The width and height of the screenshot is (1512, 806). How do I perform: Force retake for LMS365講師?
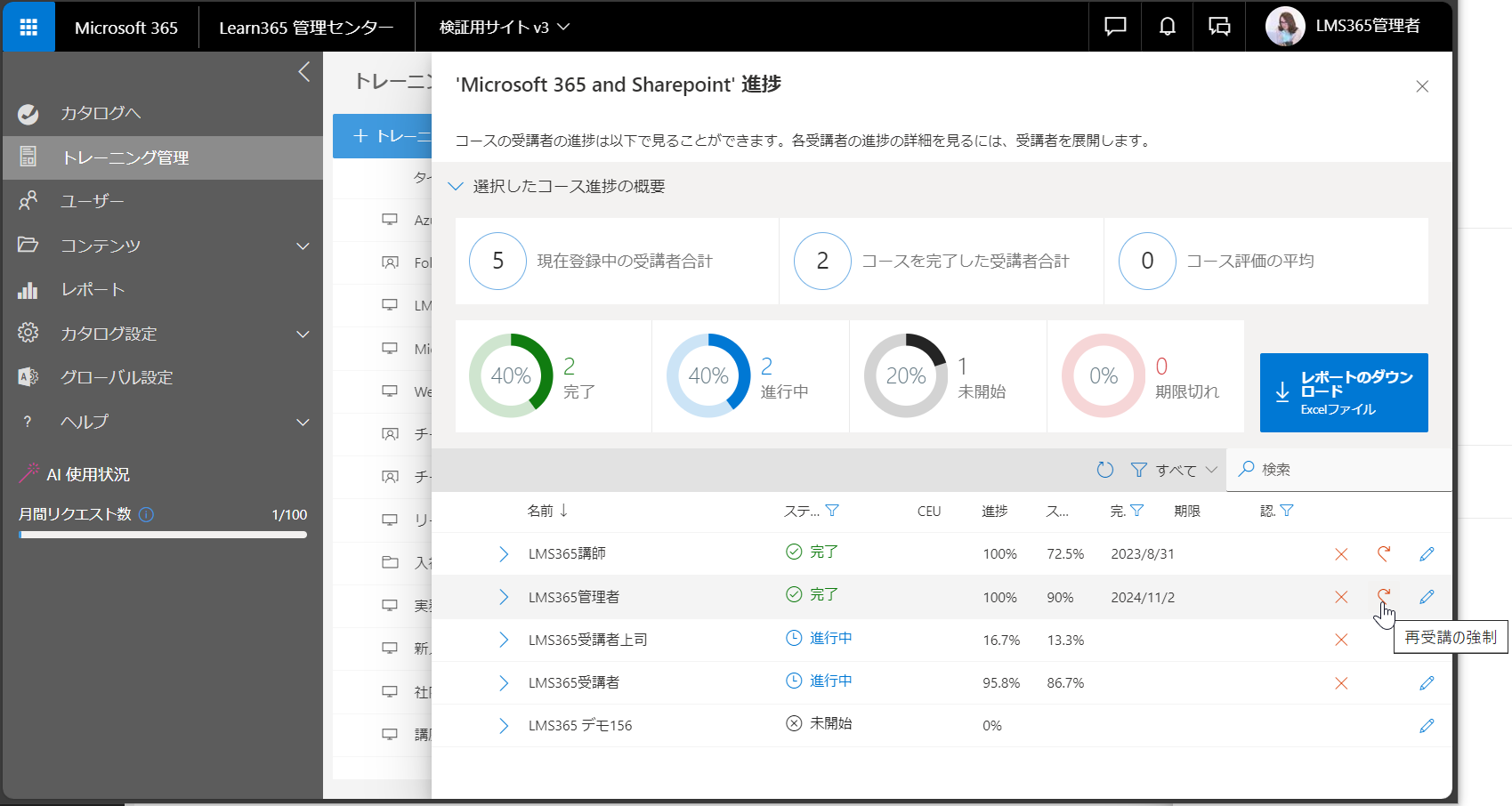pos(1384,553)
